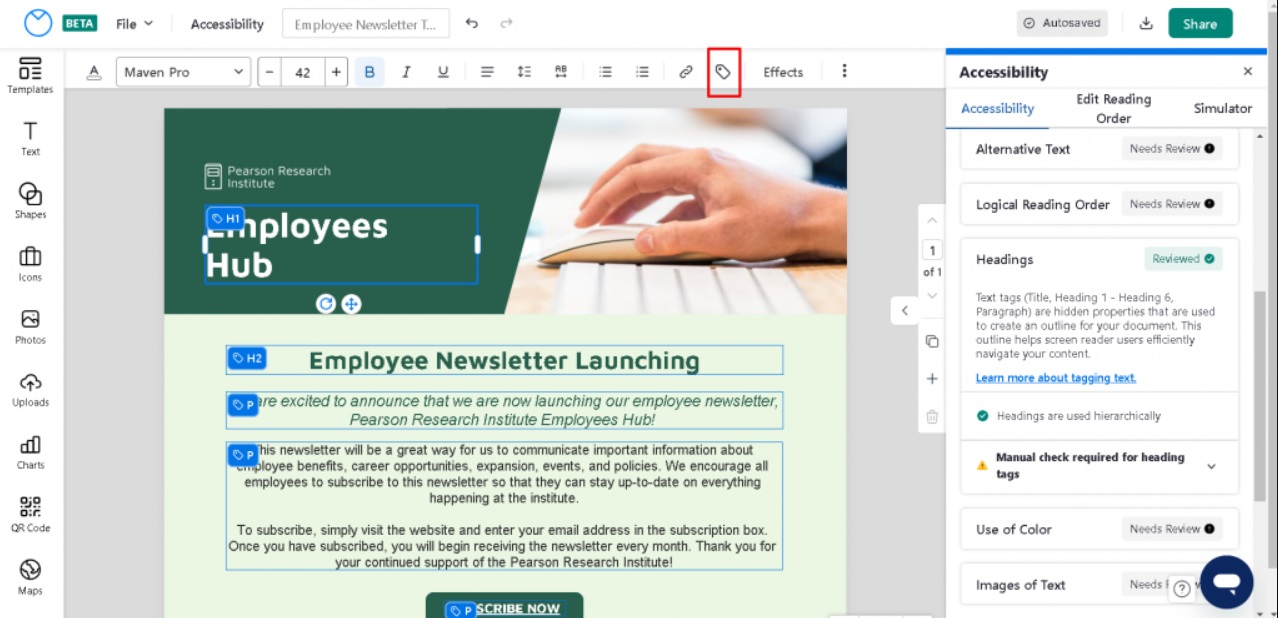Open Learn more about tagging text link
The width and height of the screenshot is (1278, 618).
(1055, 378)
